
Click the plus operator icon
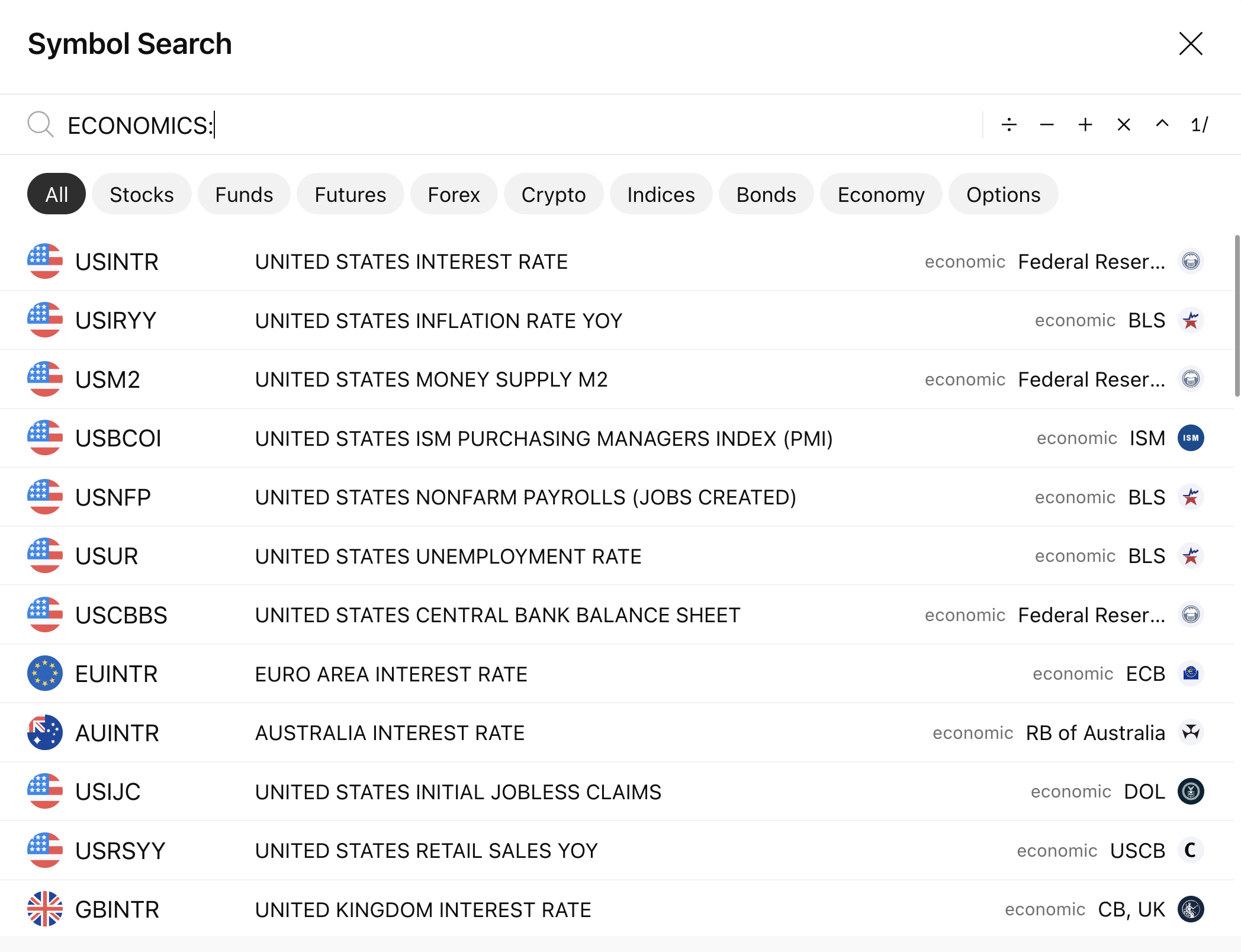[x=1085, y=125]
